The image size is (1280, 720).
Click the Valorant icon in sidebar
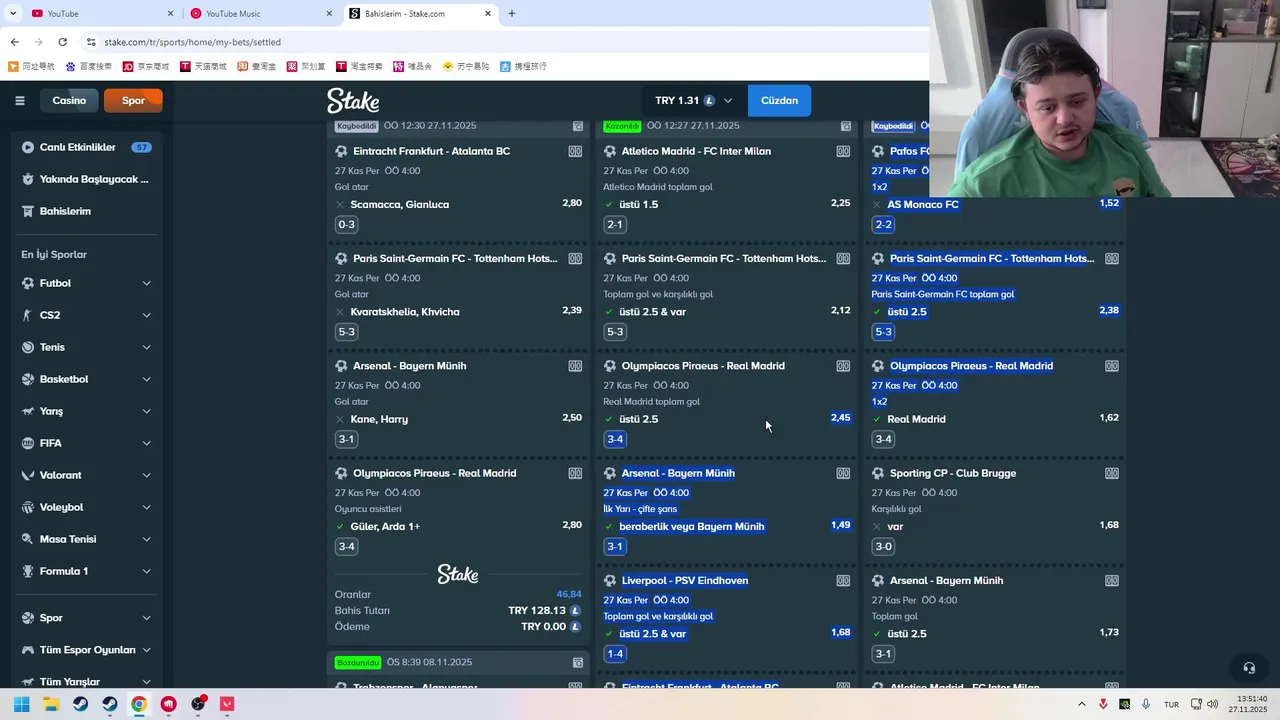coord(28,475)
